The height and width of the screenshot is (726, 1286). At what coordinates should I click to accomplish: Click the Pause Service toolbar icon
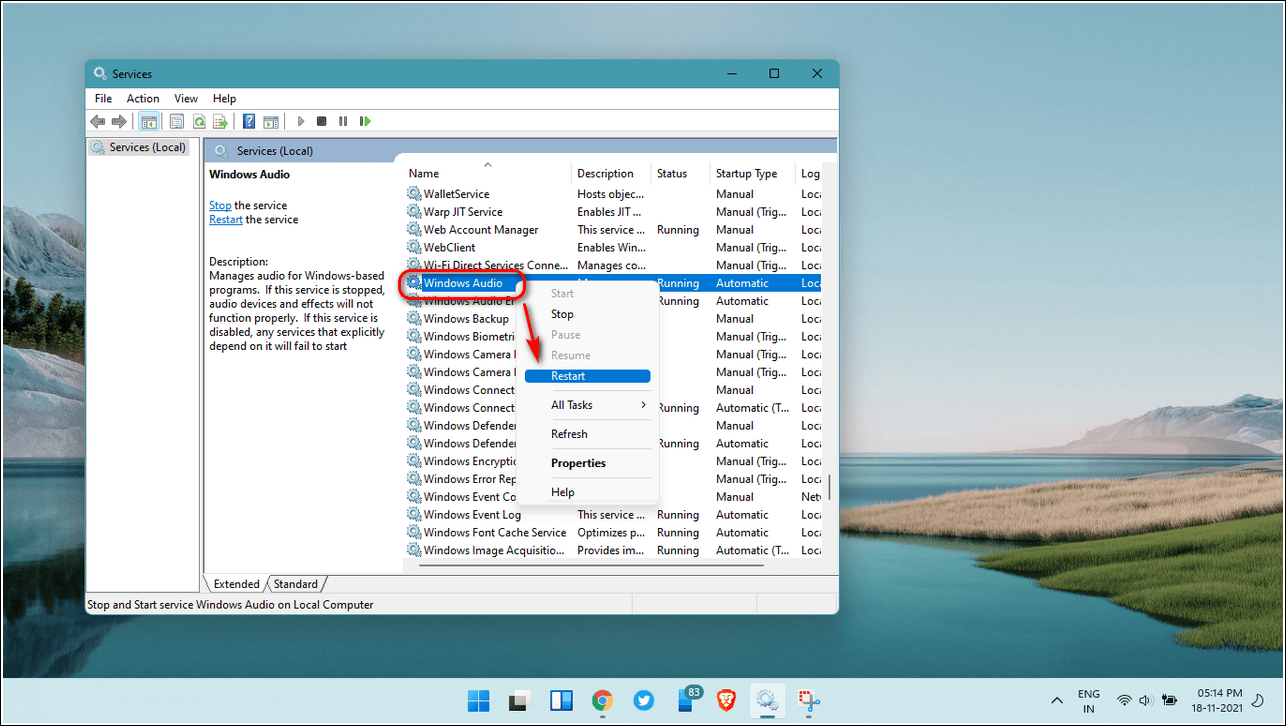pyautogui.click(x=343, y=121)
